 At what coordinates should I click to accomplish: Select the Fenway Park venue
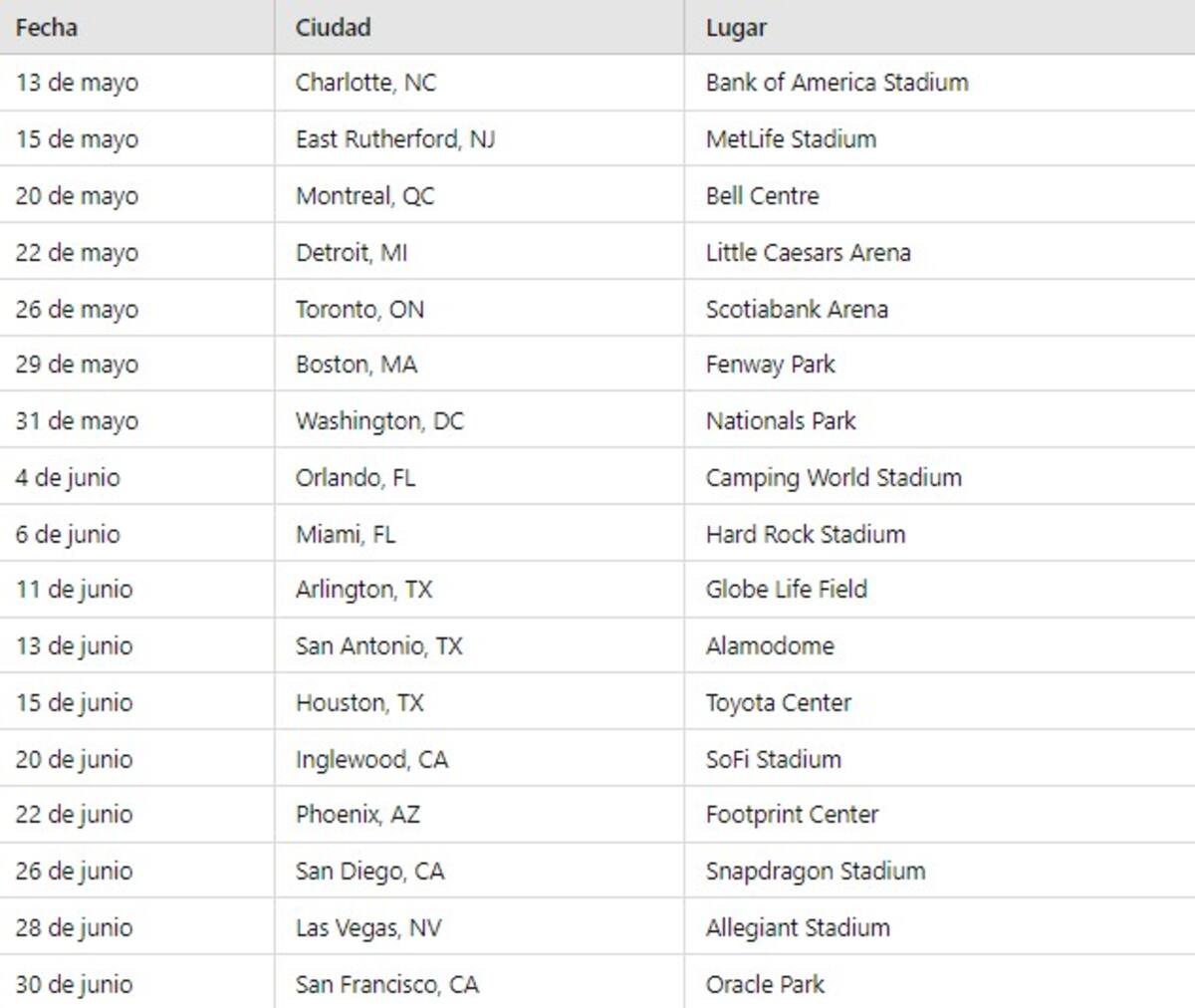click(770, 365)
